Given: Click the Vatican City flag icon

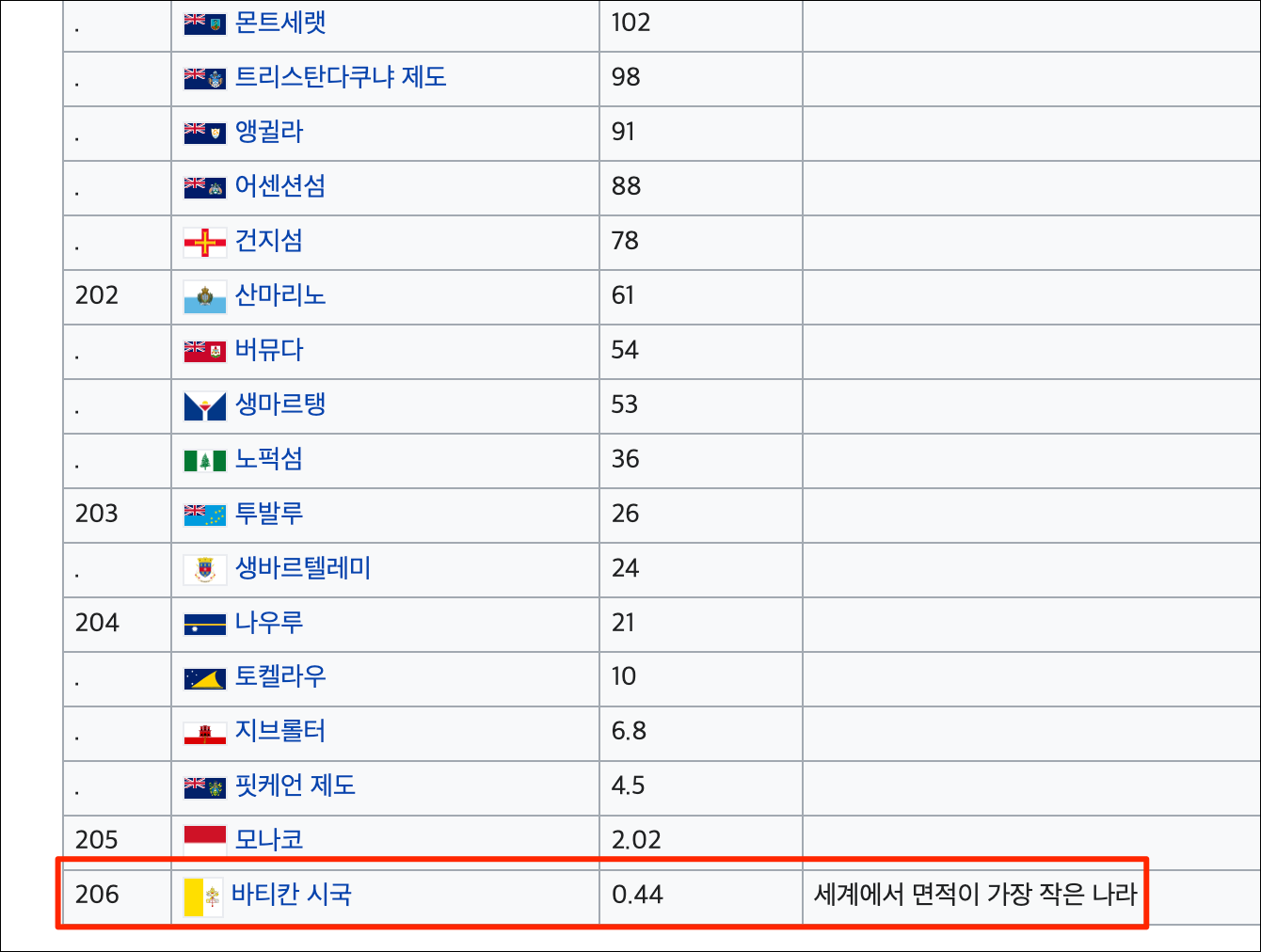Looking at the screenshot, I should pyautogui.click(x=203, y=896).
